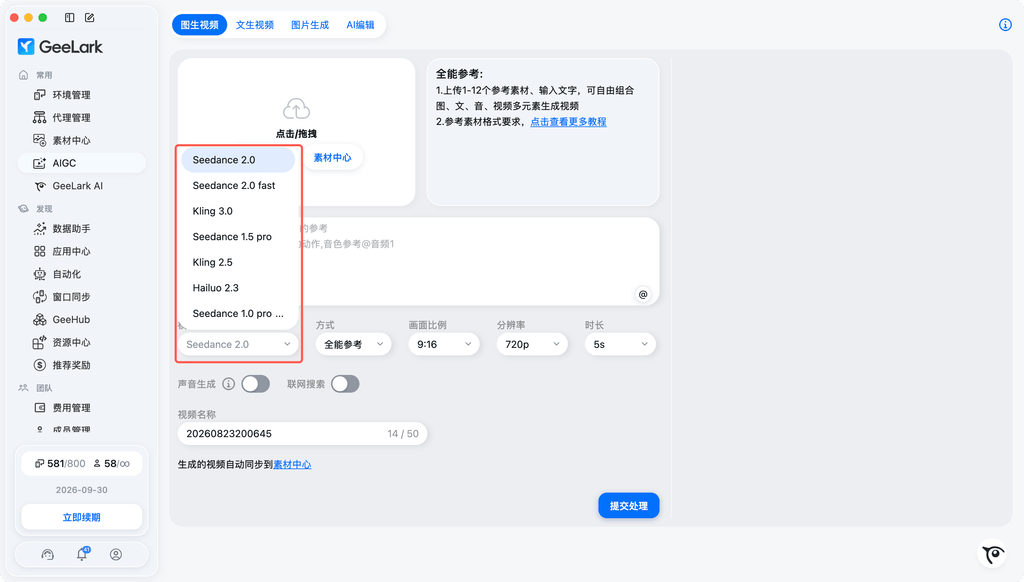Select Kling 2.5 option
The height and width of the screenshot is (582, 1024).
tap(238, 262)
